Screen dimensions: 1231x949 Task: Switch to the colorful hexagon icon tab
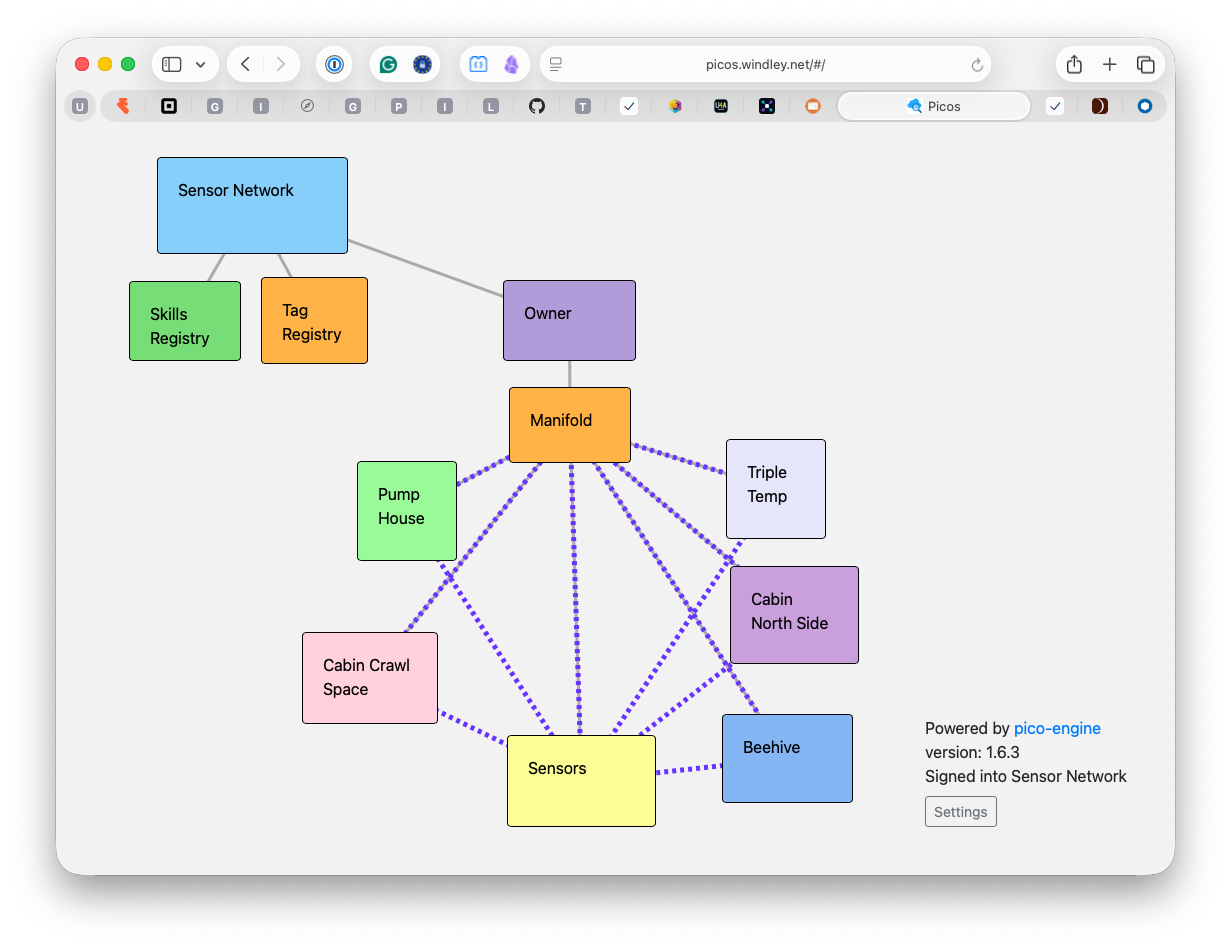tap(675, 106)
